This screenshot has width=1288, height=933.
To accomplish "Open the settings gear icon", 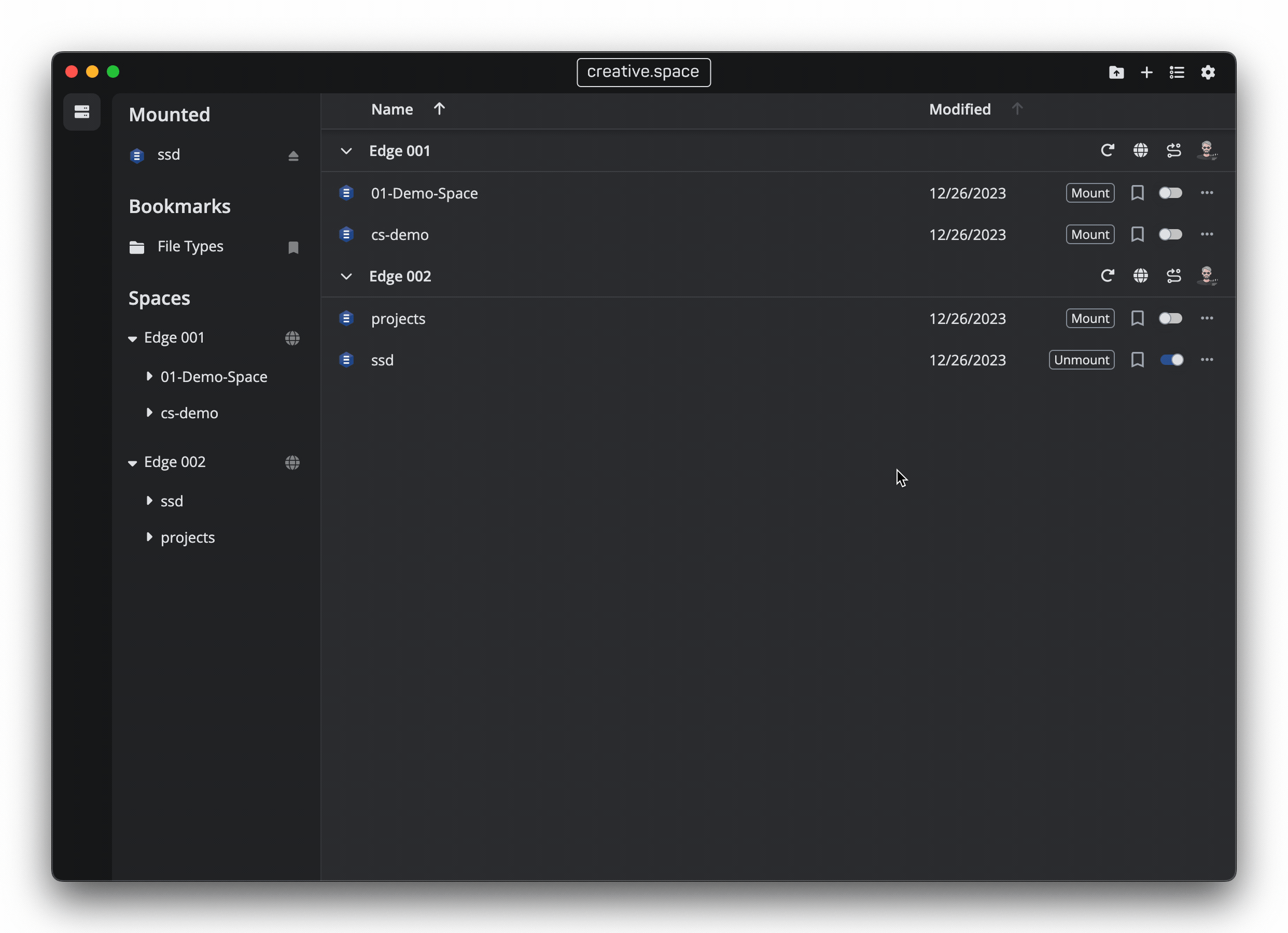I will pos(1207,72).
